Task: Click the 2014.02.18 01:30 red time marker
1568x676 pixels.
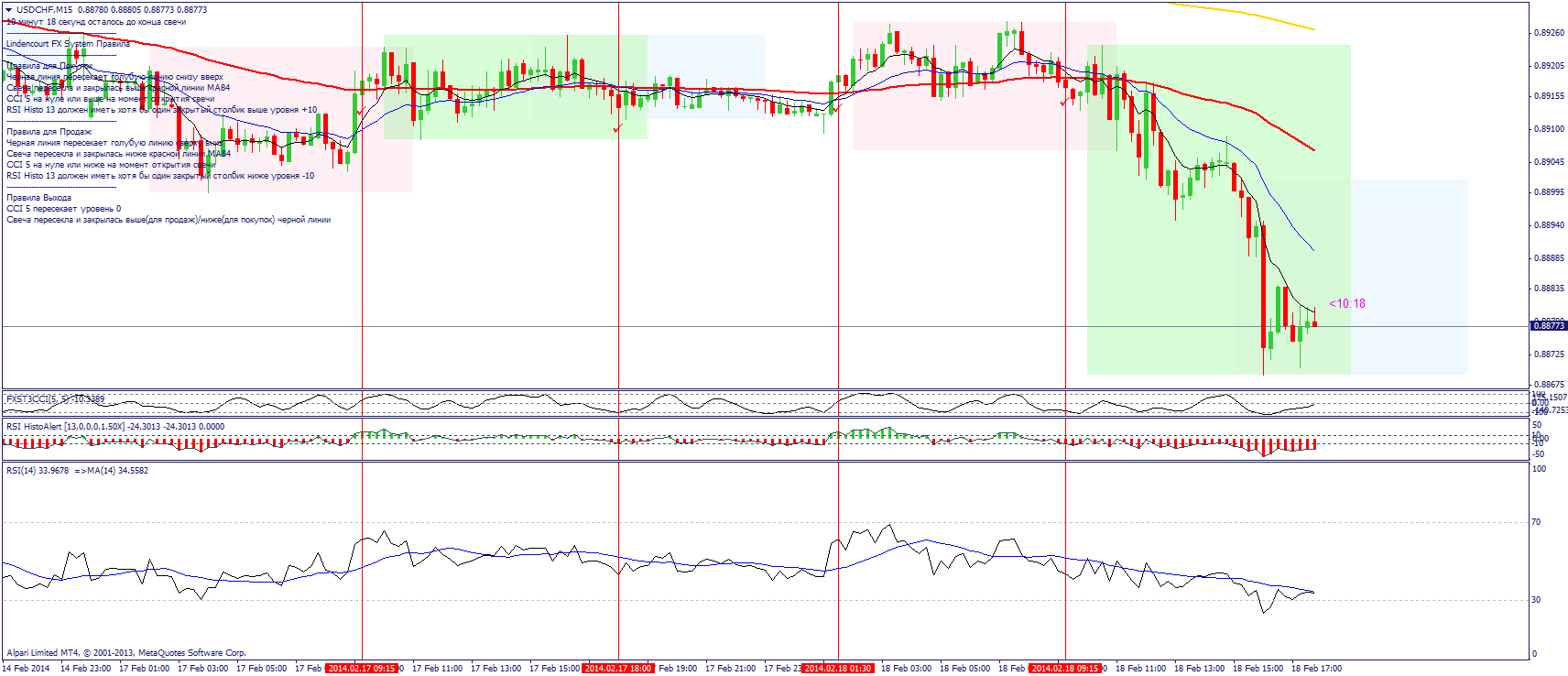Action: 838,669
